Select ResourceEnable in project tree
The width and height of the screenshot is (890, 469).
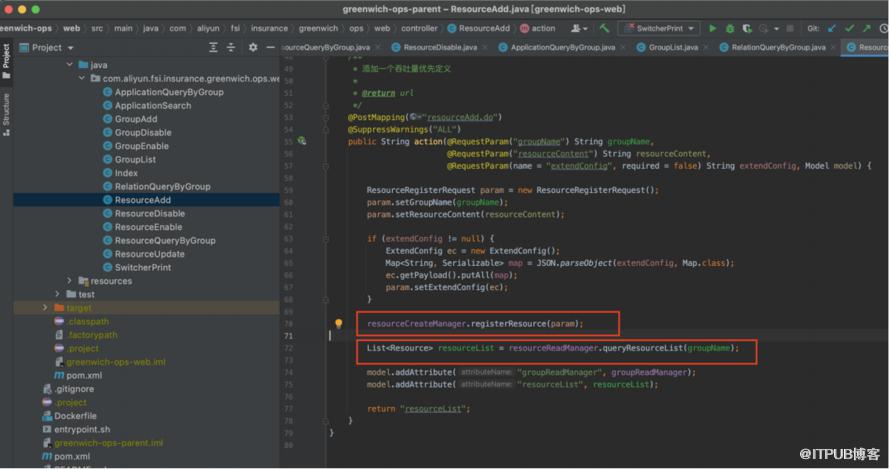[x=148, y=227]
